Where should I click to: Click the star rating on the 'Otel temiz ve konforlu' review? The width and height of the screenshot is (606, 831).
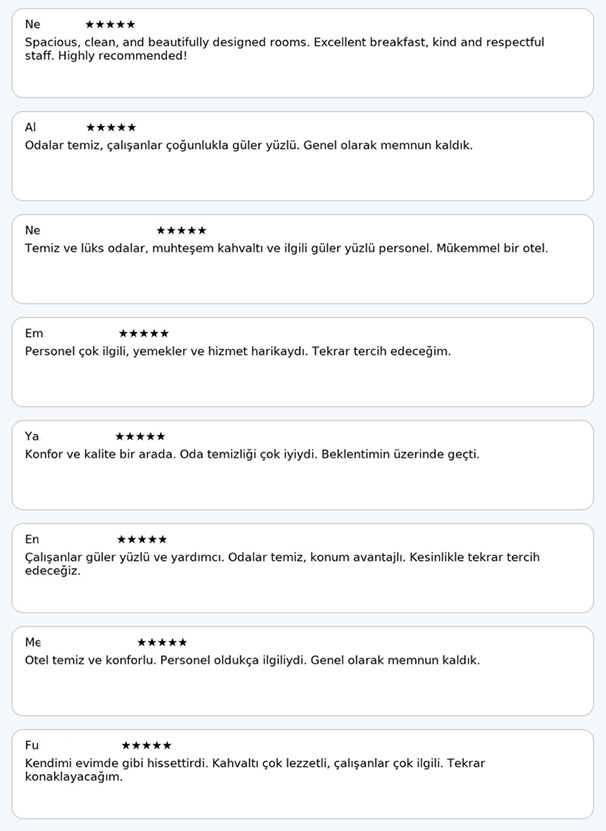[x=161, y=642]
